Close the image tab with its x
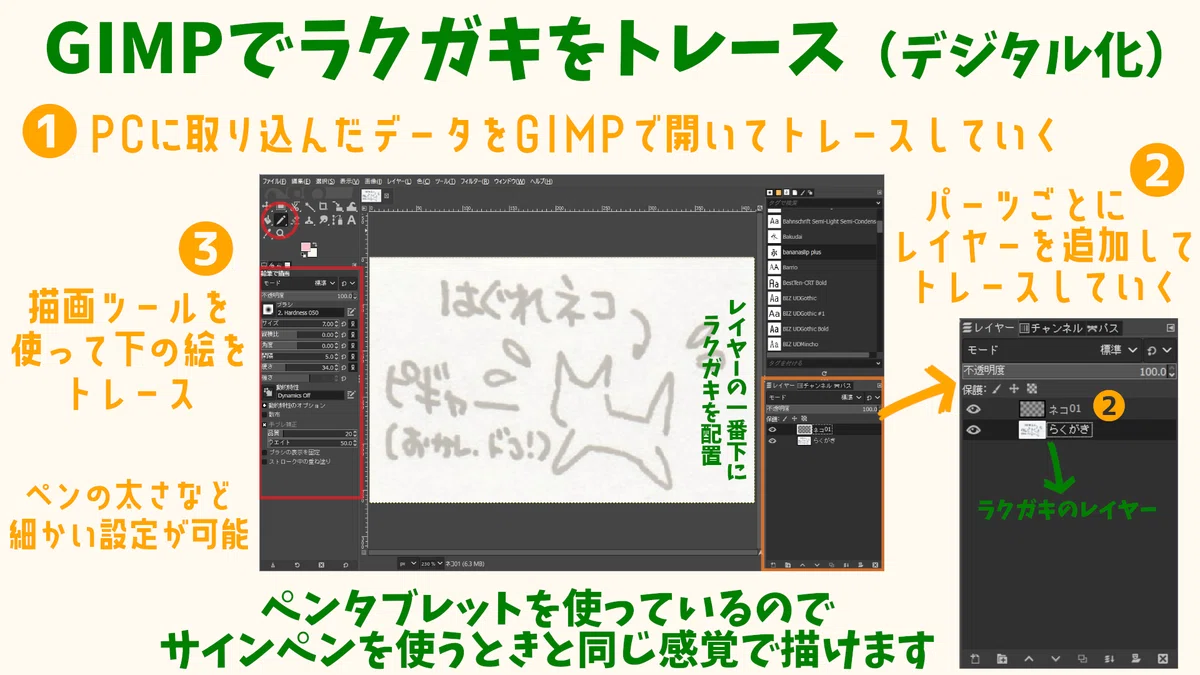The height and width of the screenshot is (675, 1200). pos(387,195)
